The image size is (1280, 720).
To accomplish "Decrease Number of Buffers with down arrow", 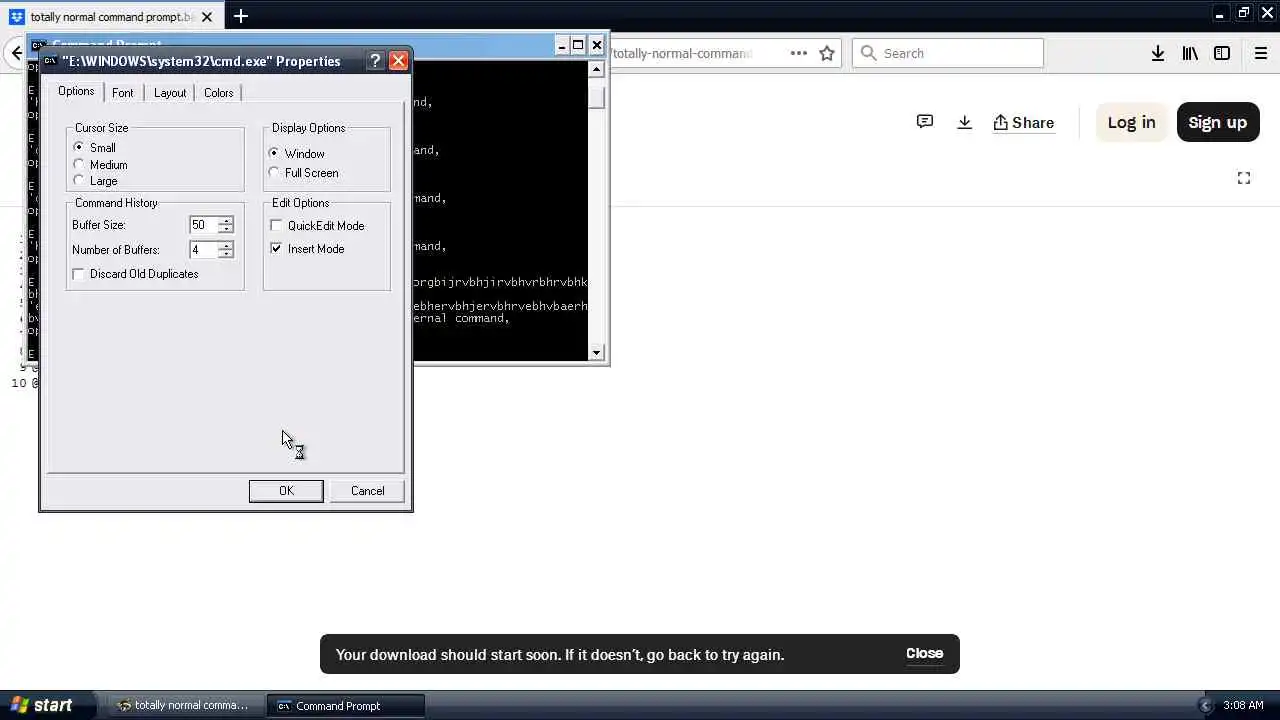I will click(226, 254).
